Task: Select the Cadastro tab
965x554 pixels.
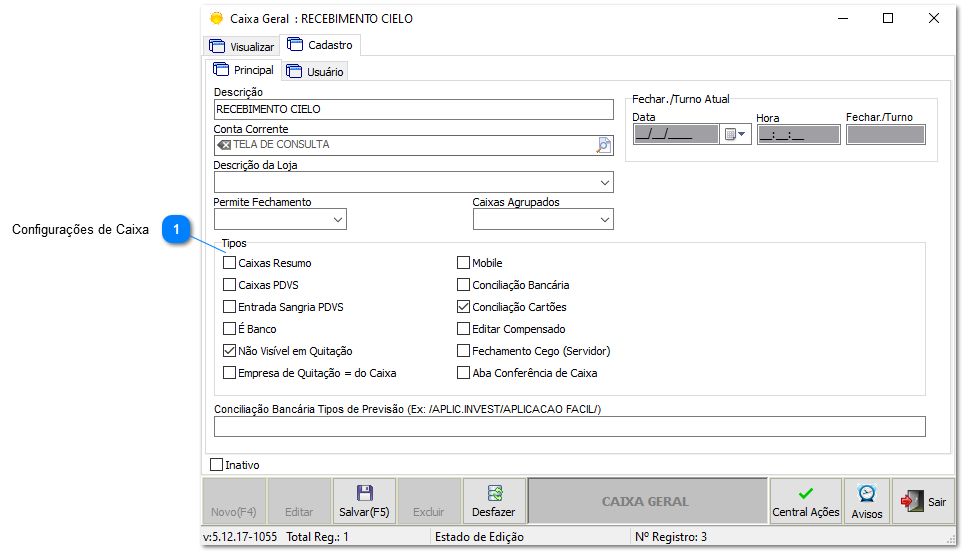Action: click(320, 45)
